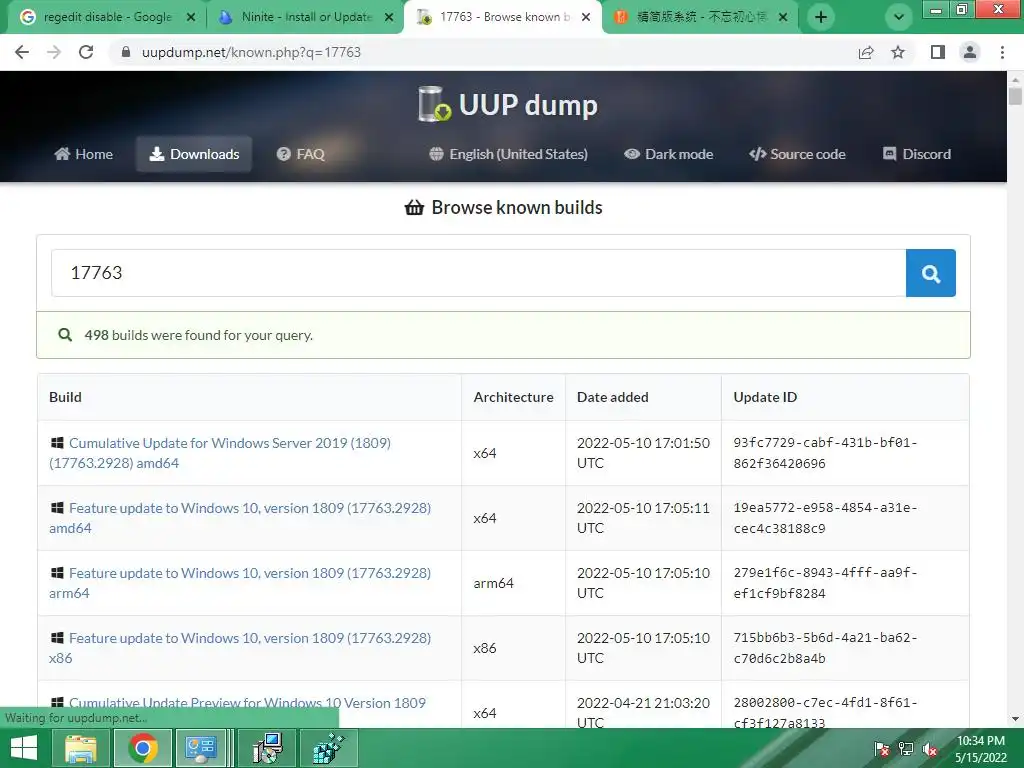Open the Discord link
This screenshot has height=768, width=1024.
click(x=917, y=154)
